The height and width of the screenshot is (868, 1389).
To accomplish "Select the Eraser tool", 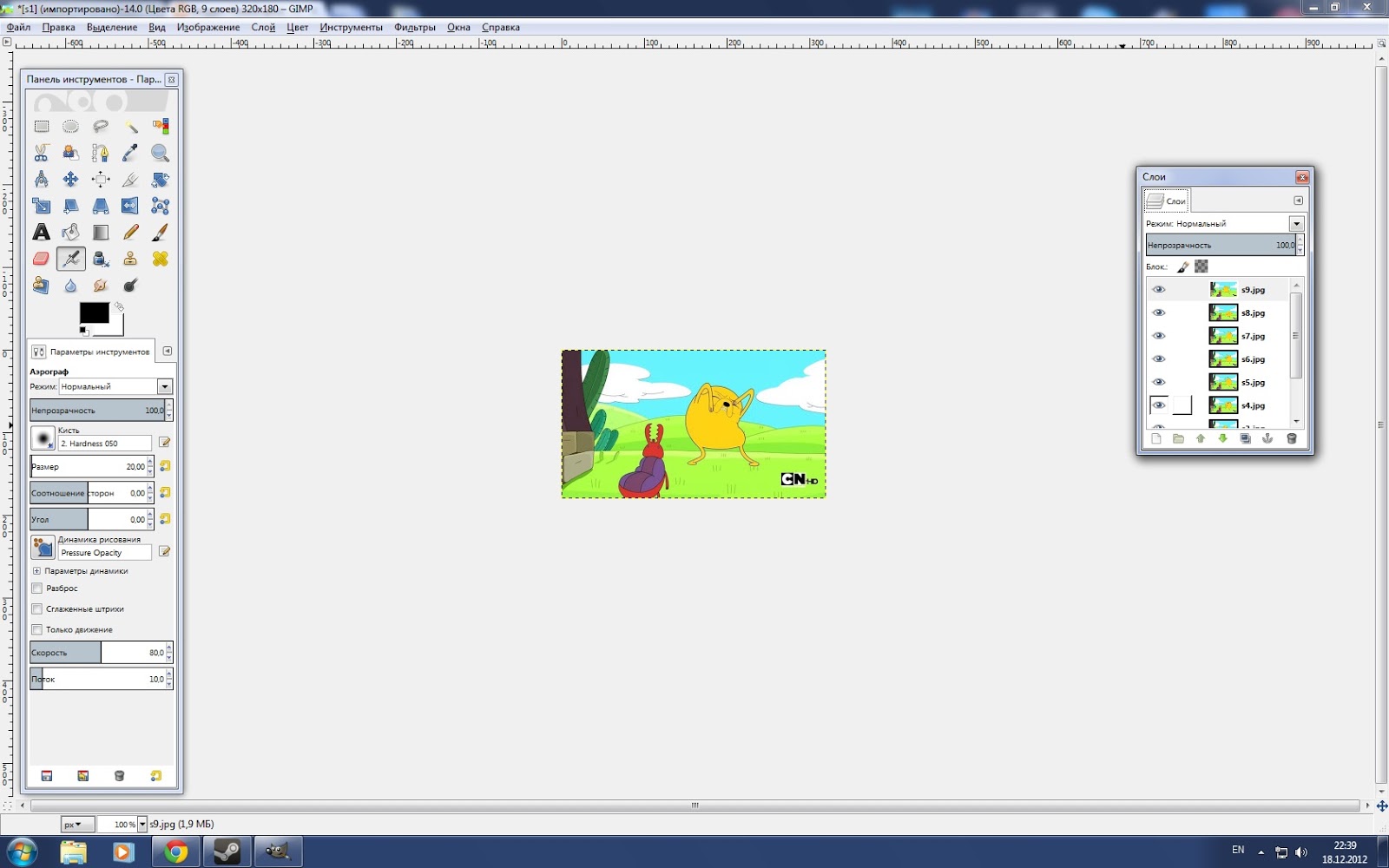I will click(x=41, y=259).
